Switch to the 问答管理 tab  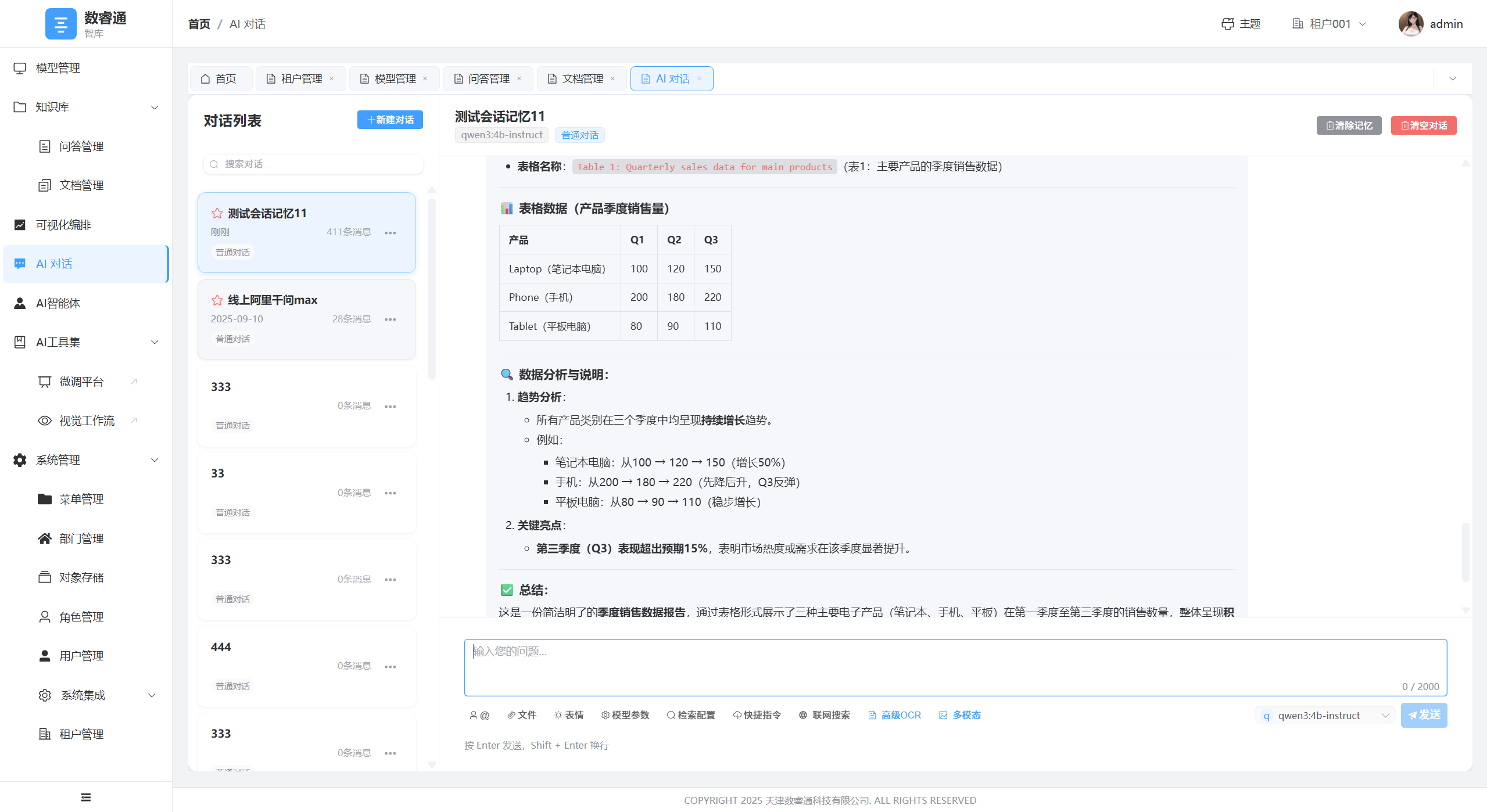click(x=488, y=78)
